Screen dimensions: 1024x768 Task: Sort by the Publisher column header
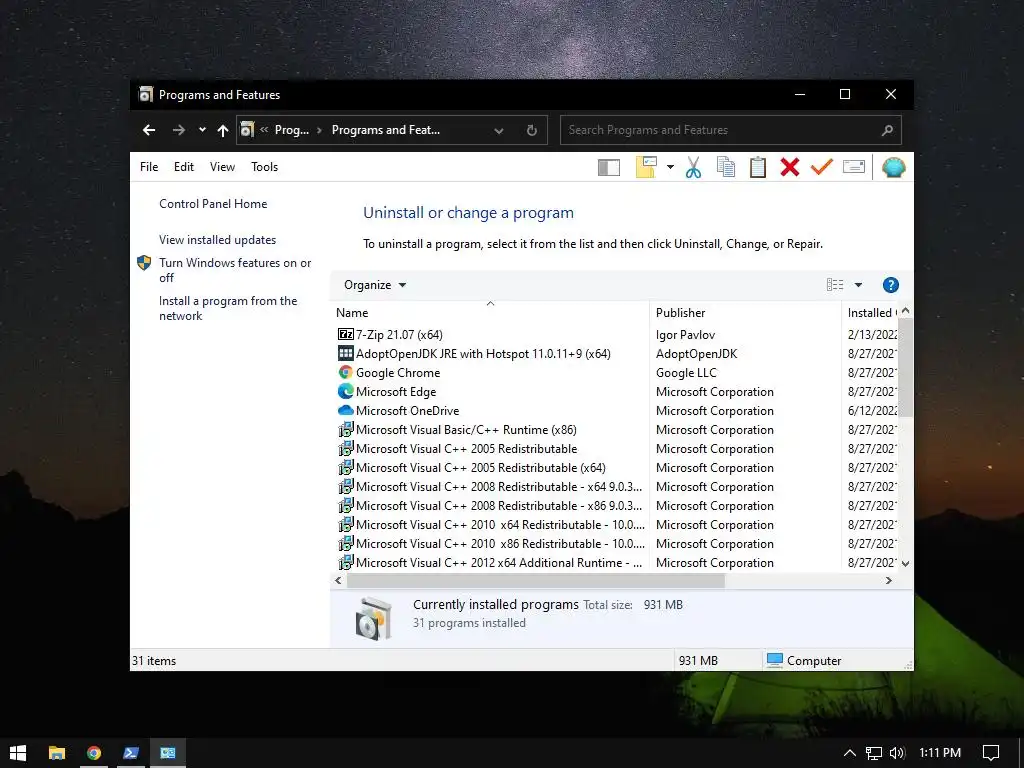pyautogui.click(x=745, y=313)
